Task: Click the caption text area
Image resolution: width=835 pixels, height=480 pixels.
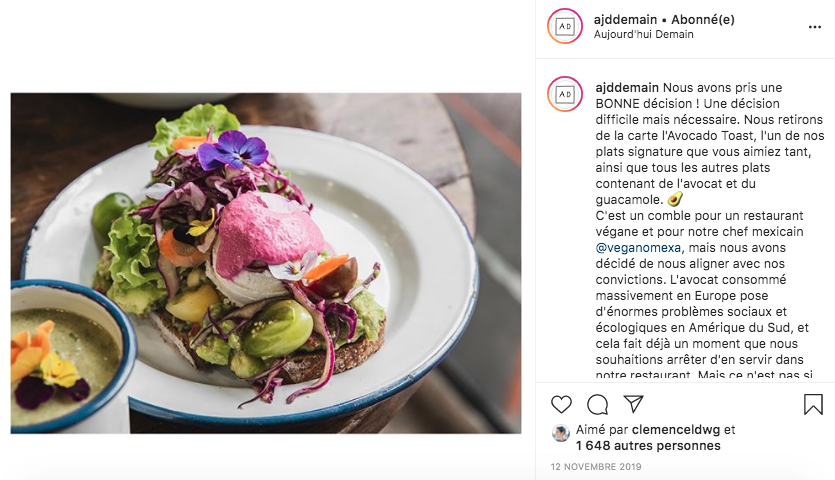Action: tap(709, 231)
